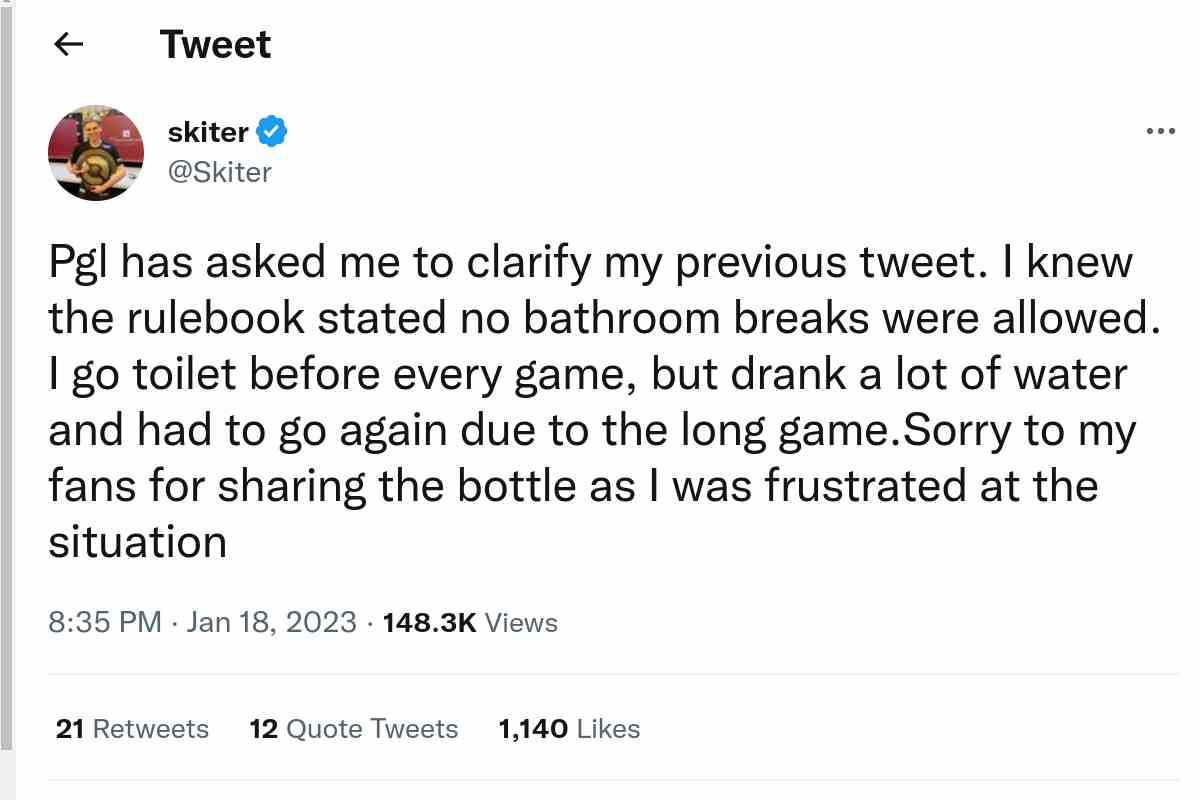The height and width of the screenshot is (800, 1200).
Task: Open the @Skiter handle link
Action: 220,172
